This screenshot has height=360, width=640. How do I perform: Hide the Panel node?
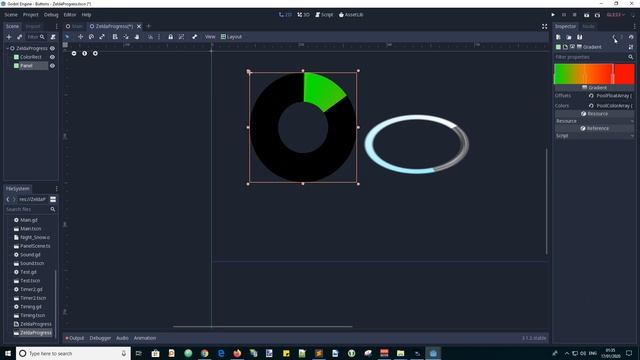coord(52,66)
